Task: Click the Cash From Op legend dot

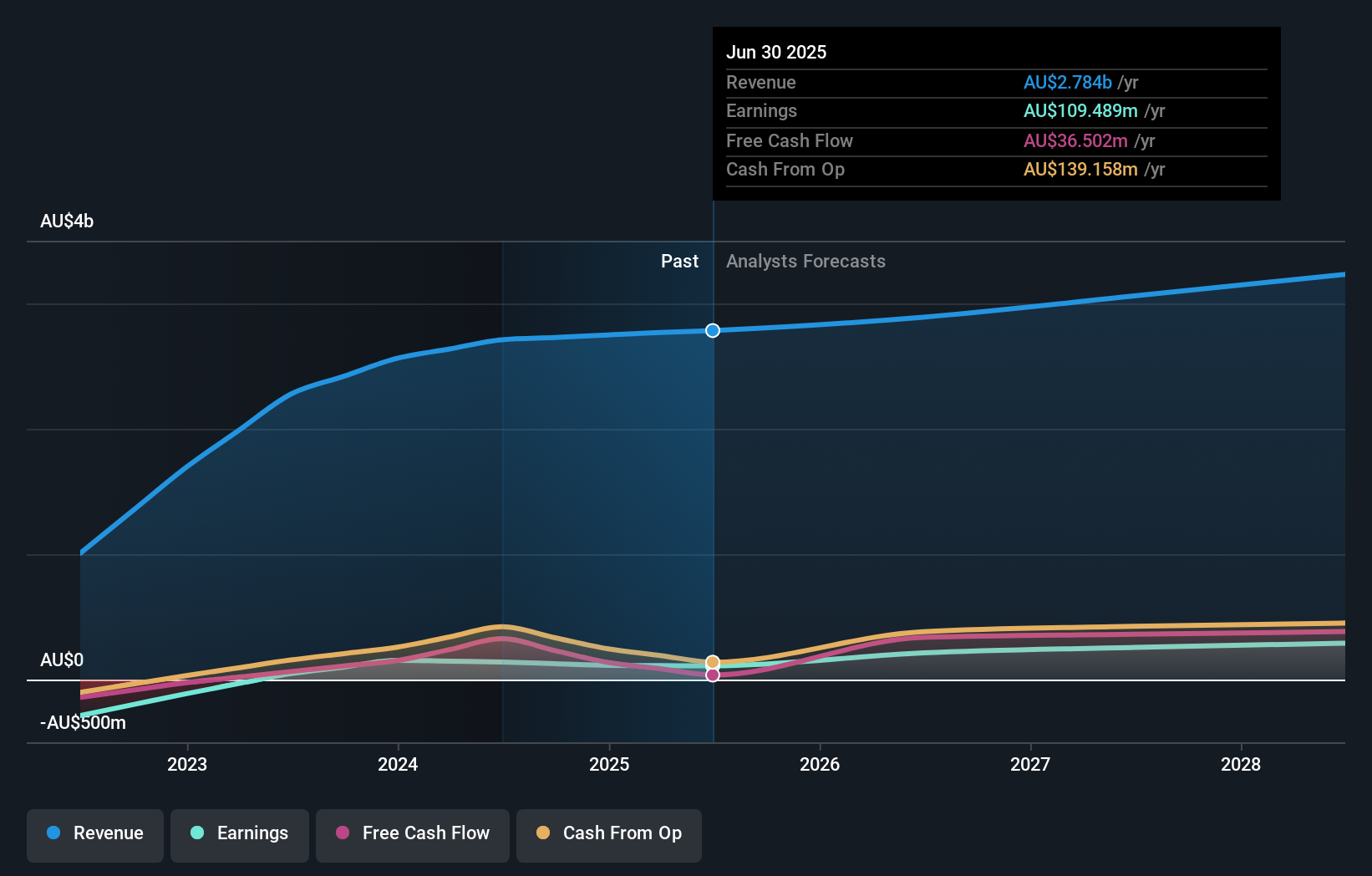Action: 543,833
